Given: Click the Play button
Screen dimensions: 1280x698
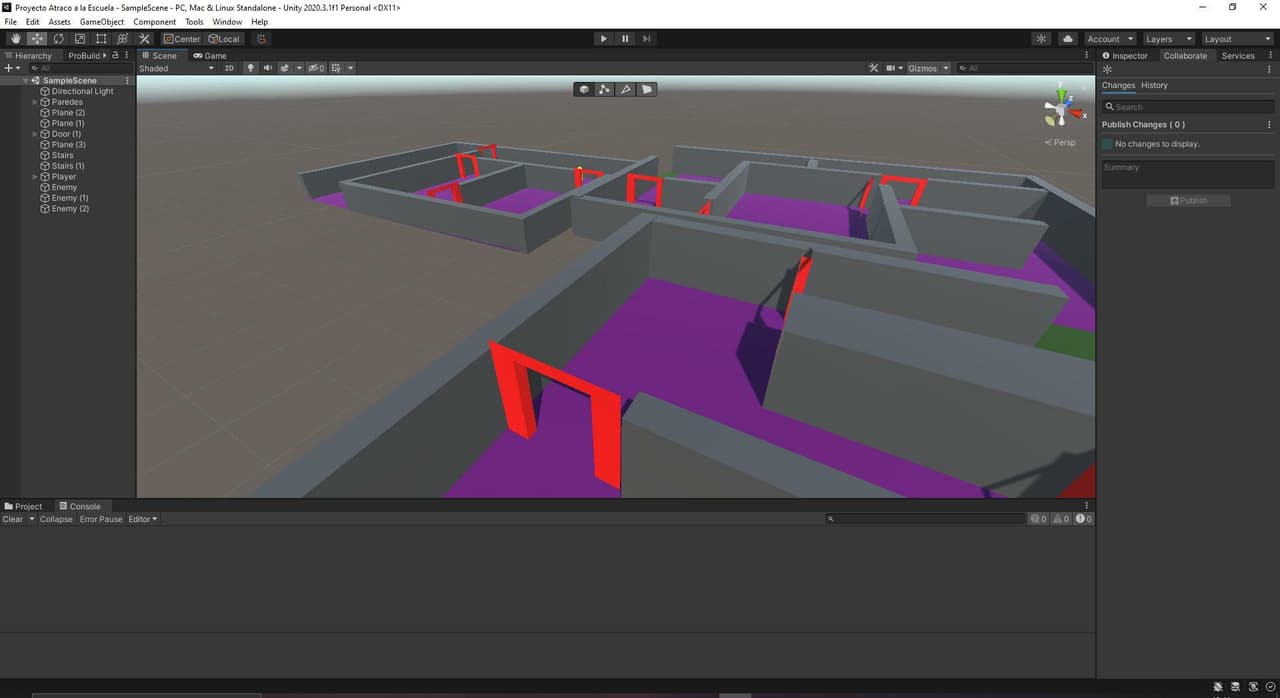Looking at the screenshot, I should coord(603,39).
